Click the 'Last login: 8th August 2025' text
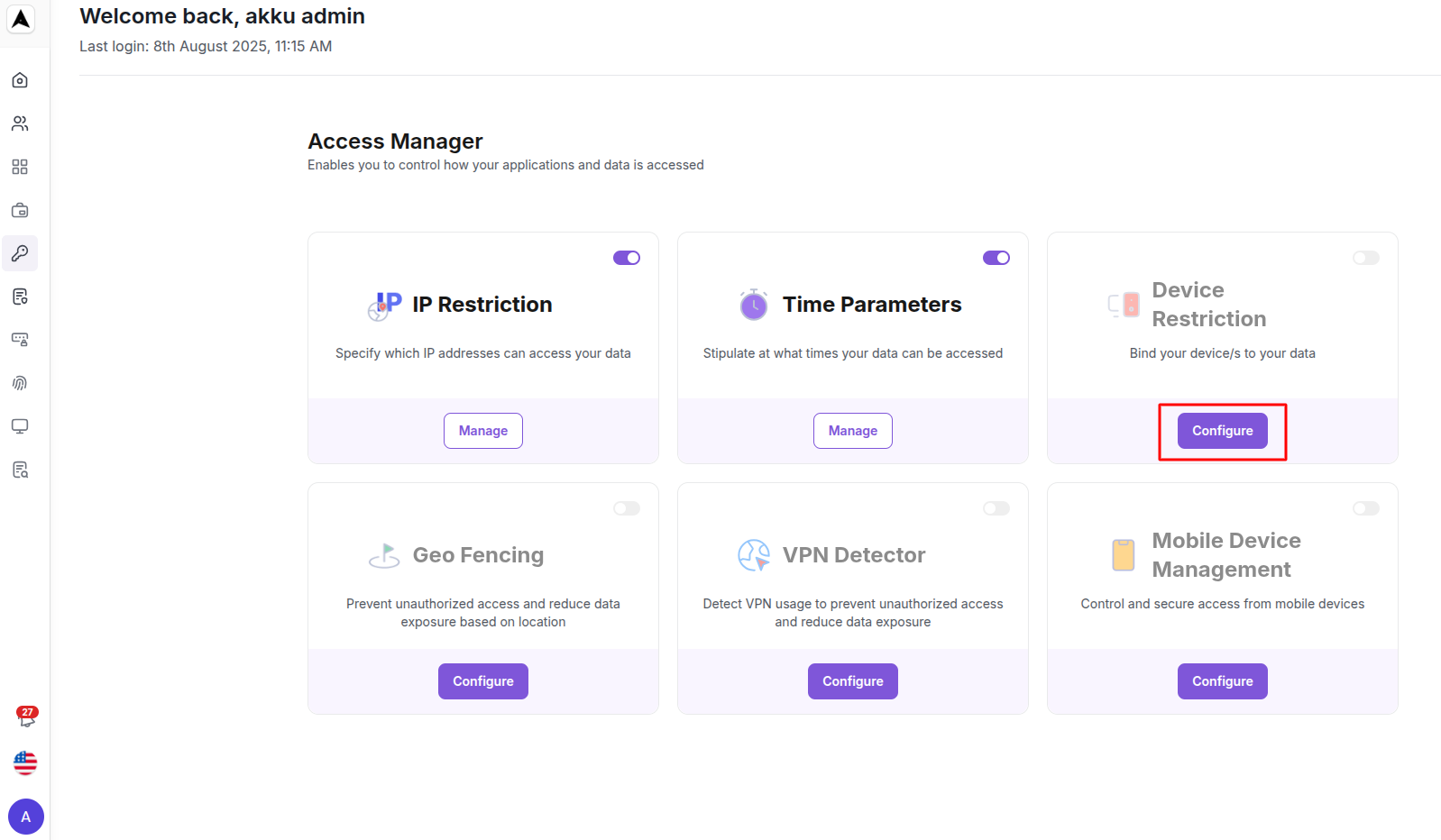The image size is (1441, 840). click(x=206, y=46)
